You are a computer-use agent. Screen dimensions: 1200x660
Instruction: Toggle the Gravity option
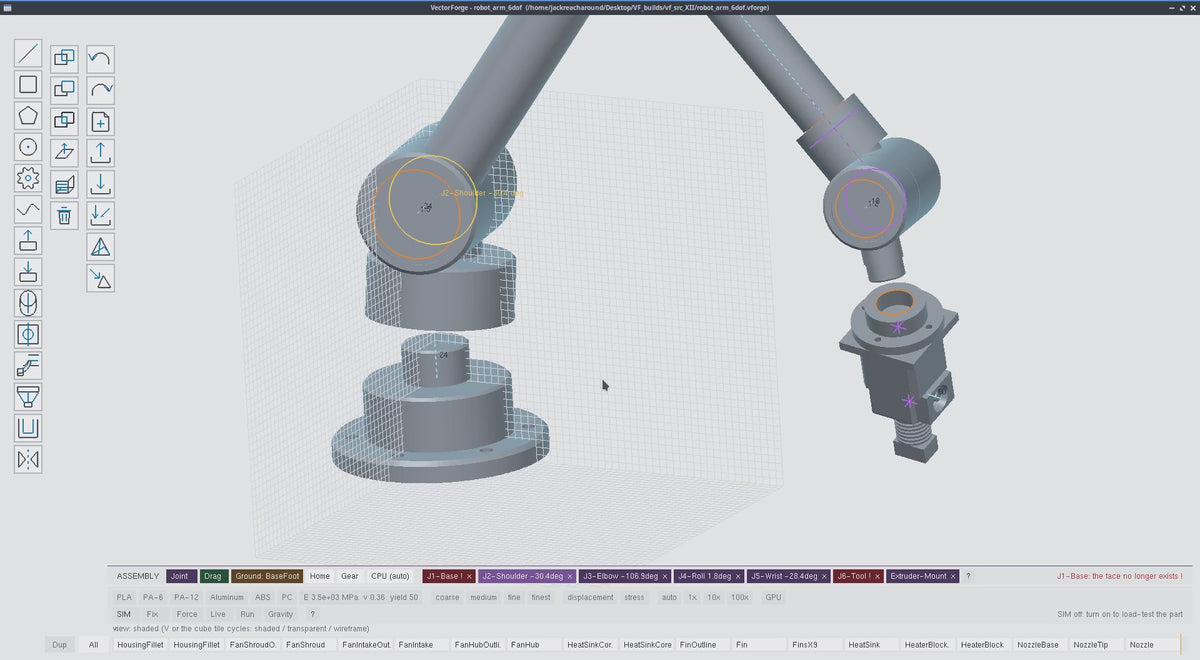281,614
